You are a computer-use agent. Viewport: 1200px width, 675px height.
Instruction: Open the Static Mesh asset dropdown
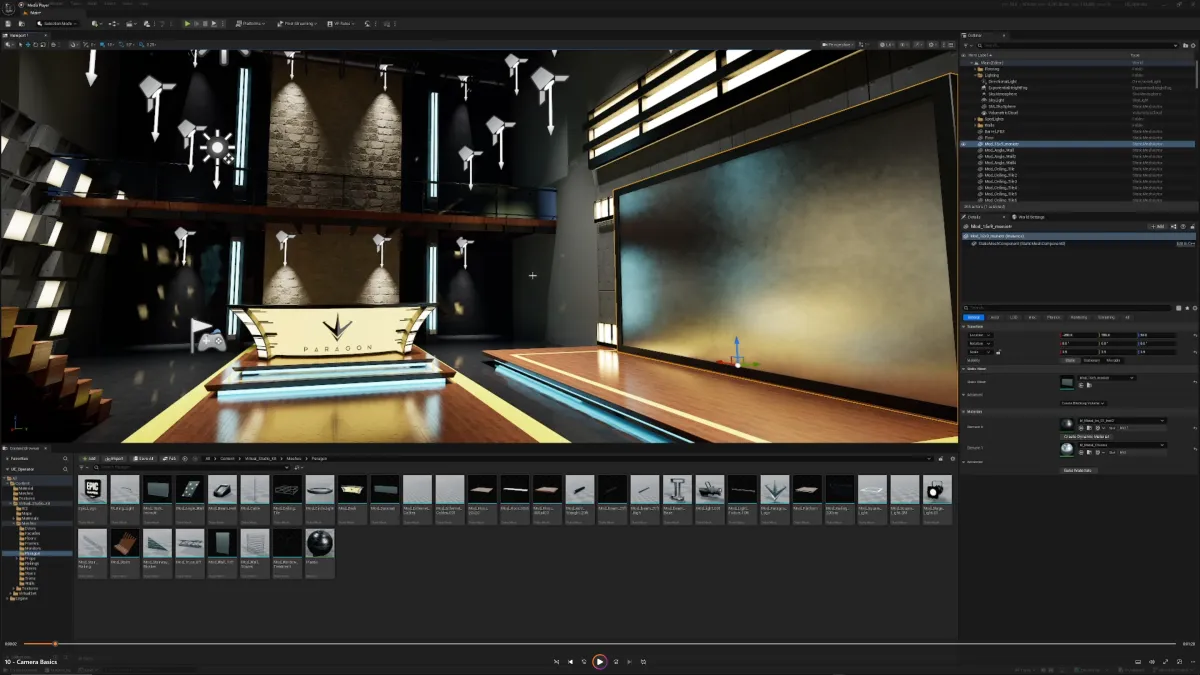pyautogui.click(x=1106, y=378)
